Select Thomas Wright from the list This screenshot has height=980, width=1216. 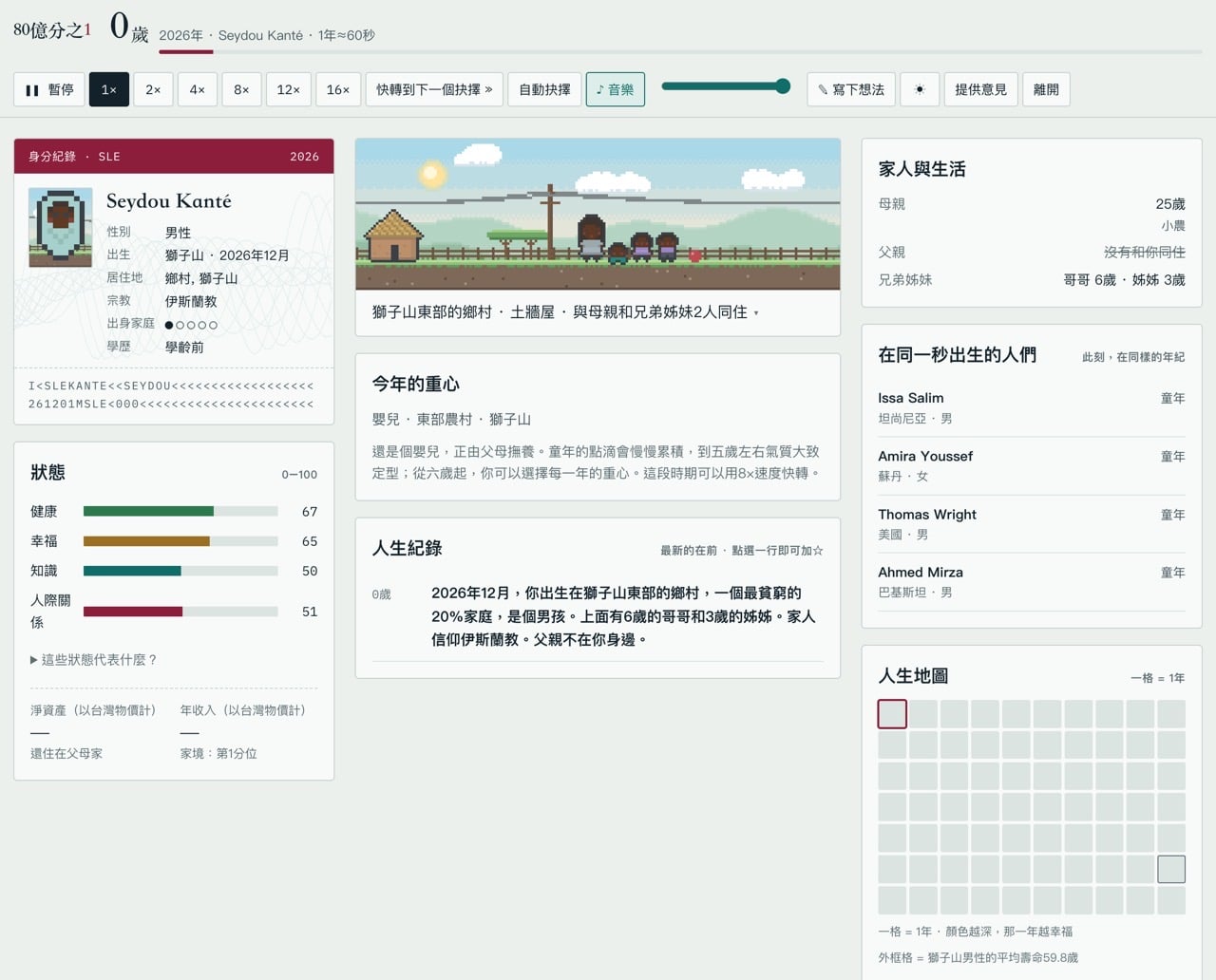pyautogui.click(x=1031, y=523)
